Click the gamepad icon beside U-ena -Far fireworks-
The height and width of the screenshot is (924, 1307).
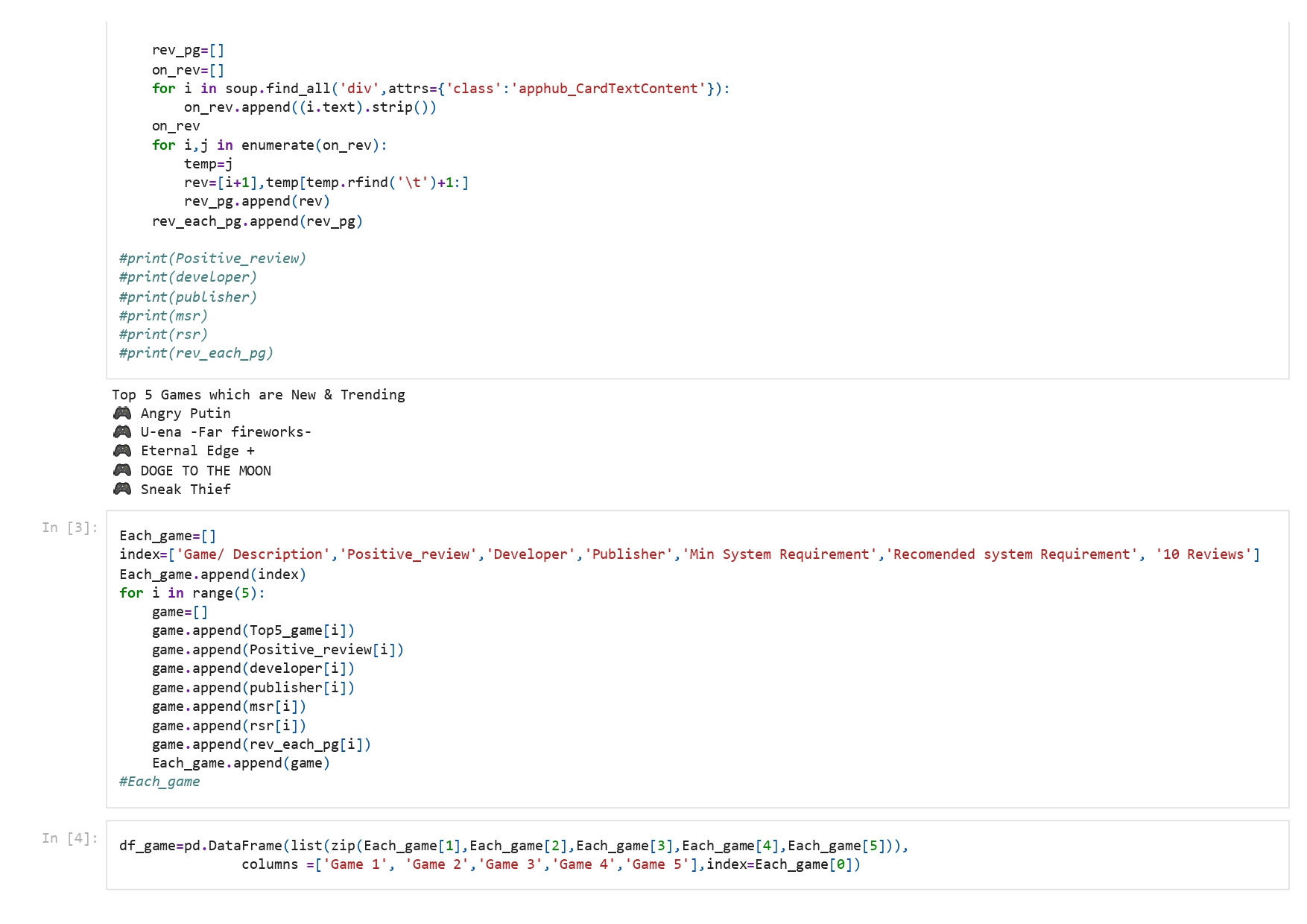point(122,431)
